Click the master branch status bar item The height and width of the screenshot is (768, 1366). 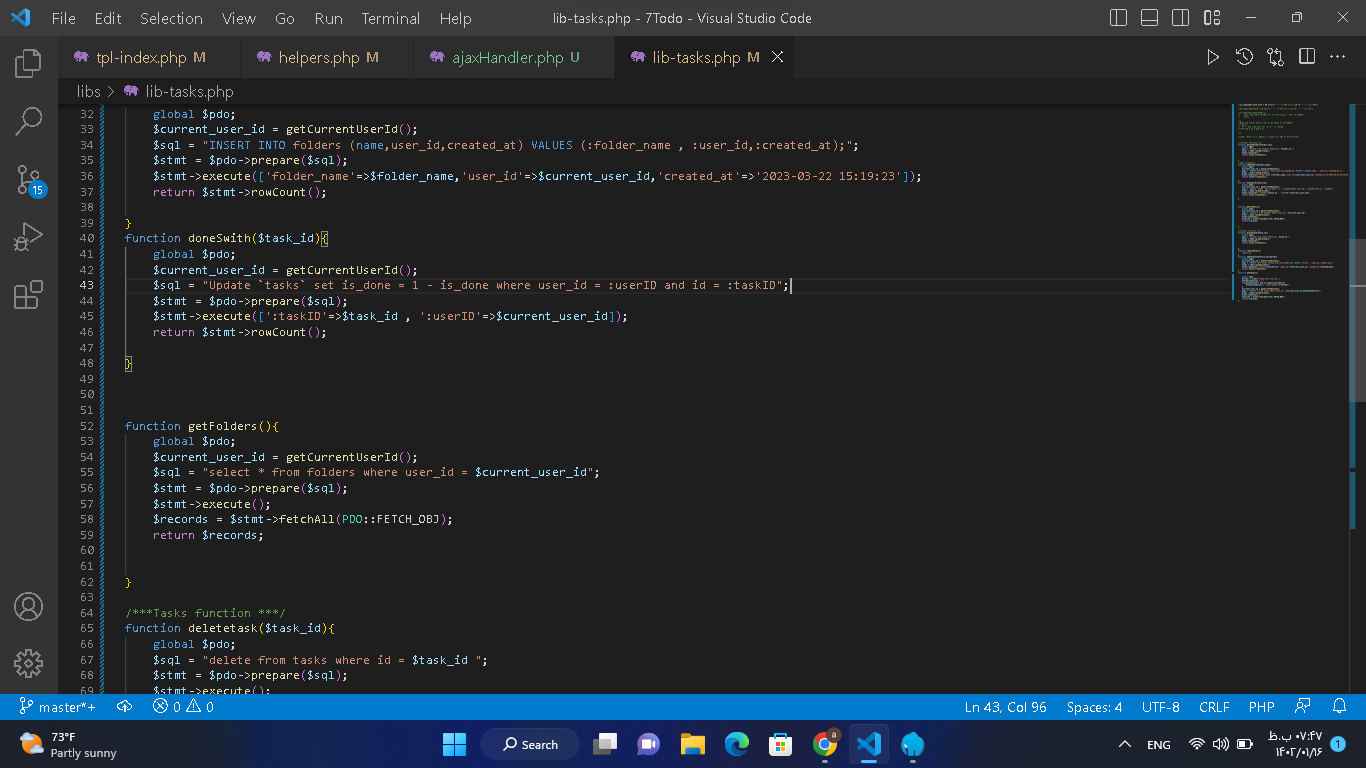[x=58, y=707]
